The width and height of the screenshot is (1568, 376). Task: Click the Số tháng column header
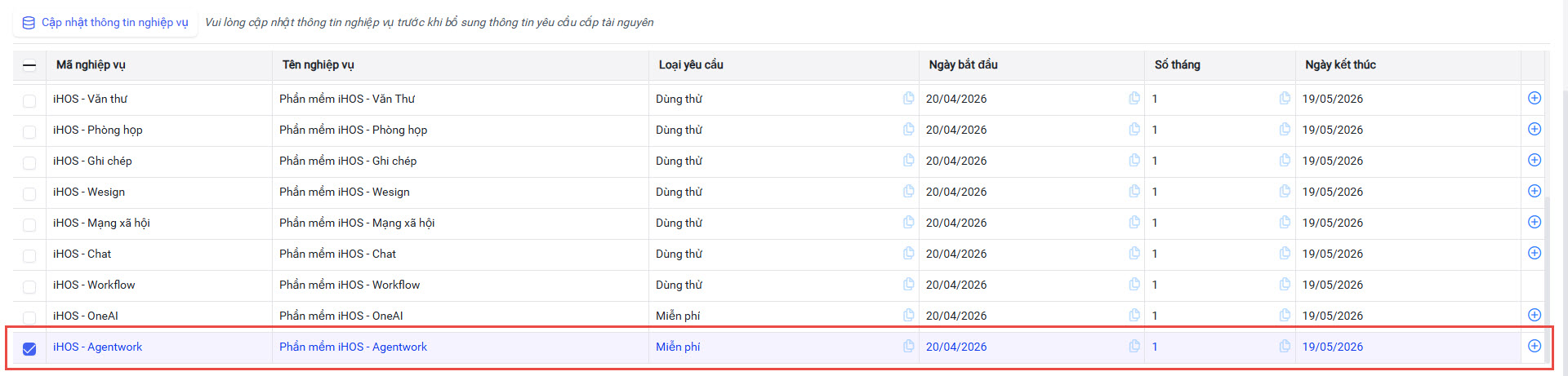[1220, 65]
